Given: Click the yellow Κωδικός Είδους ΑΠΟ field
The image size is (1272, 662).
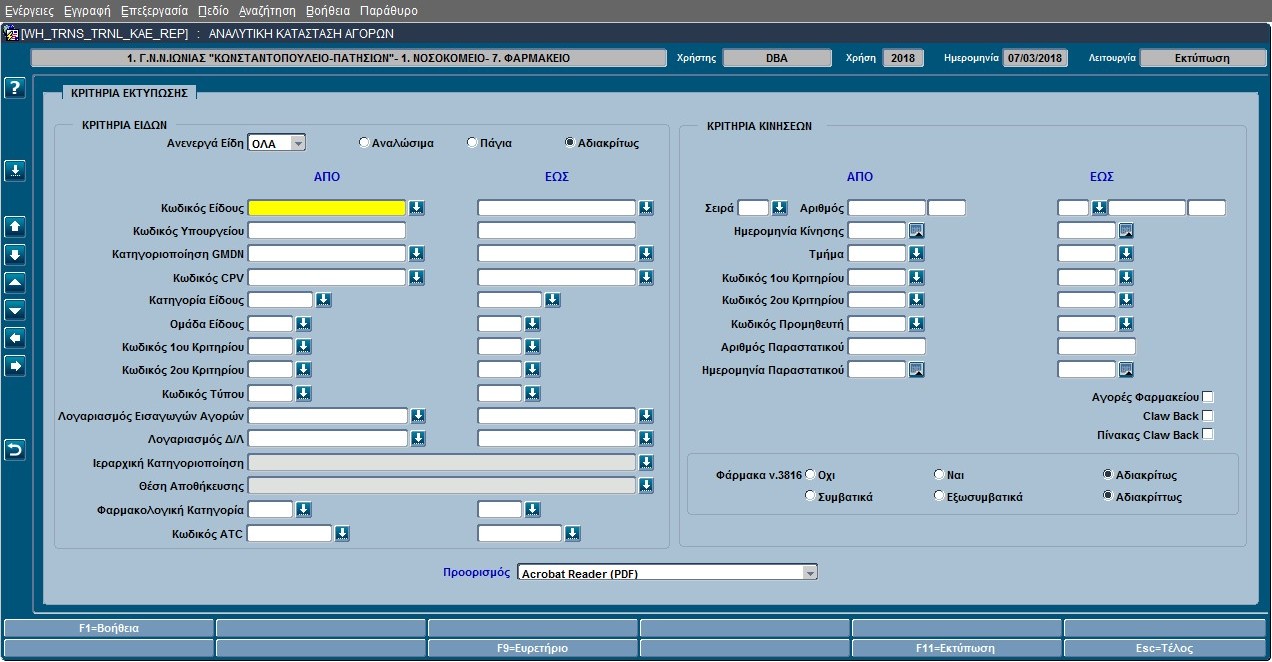Looking at the screenshot, I should point(327,208).
